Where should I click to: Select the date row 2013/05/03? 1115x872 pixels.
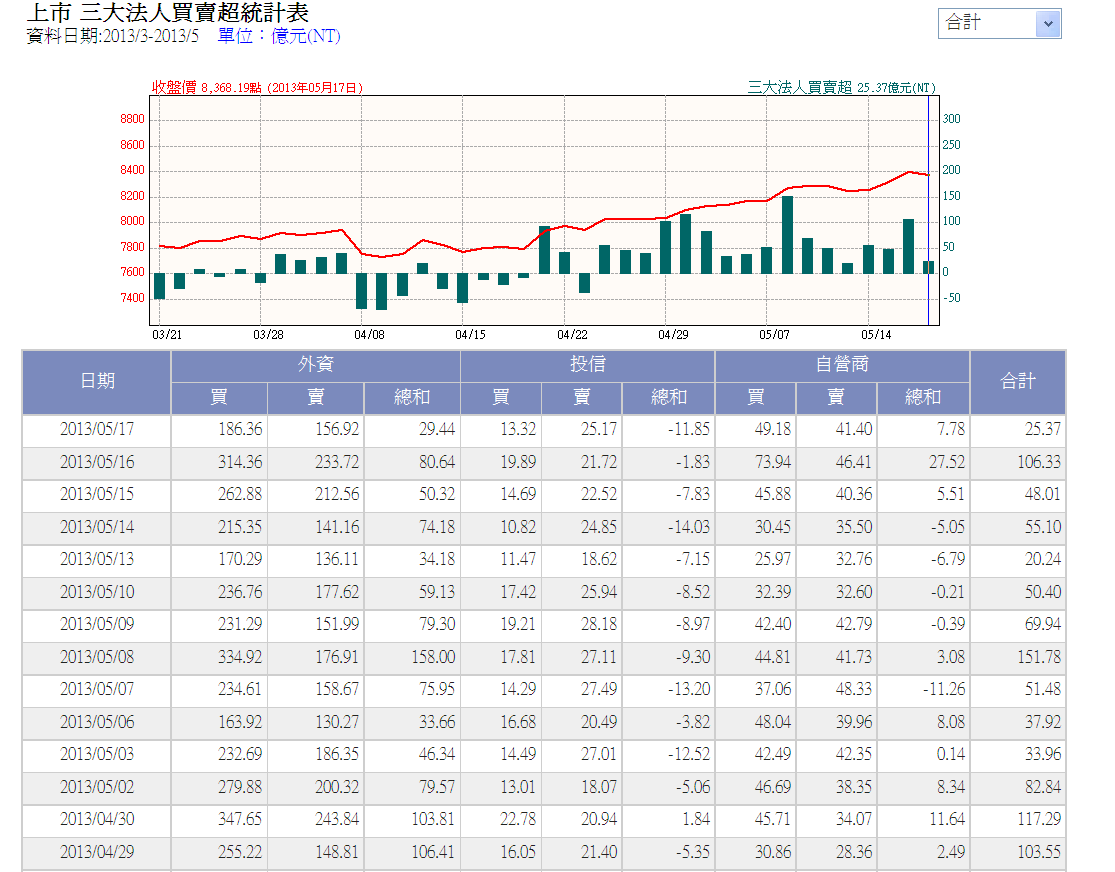[x=97, y=754]
